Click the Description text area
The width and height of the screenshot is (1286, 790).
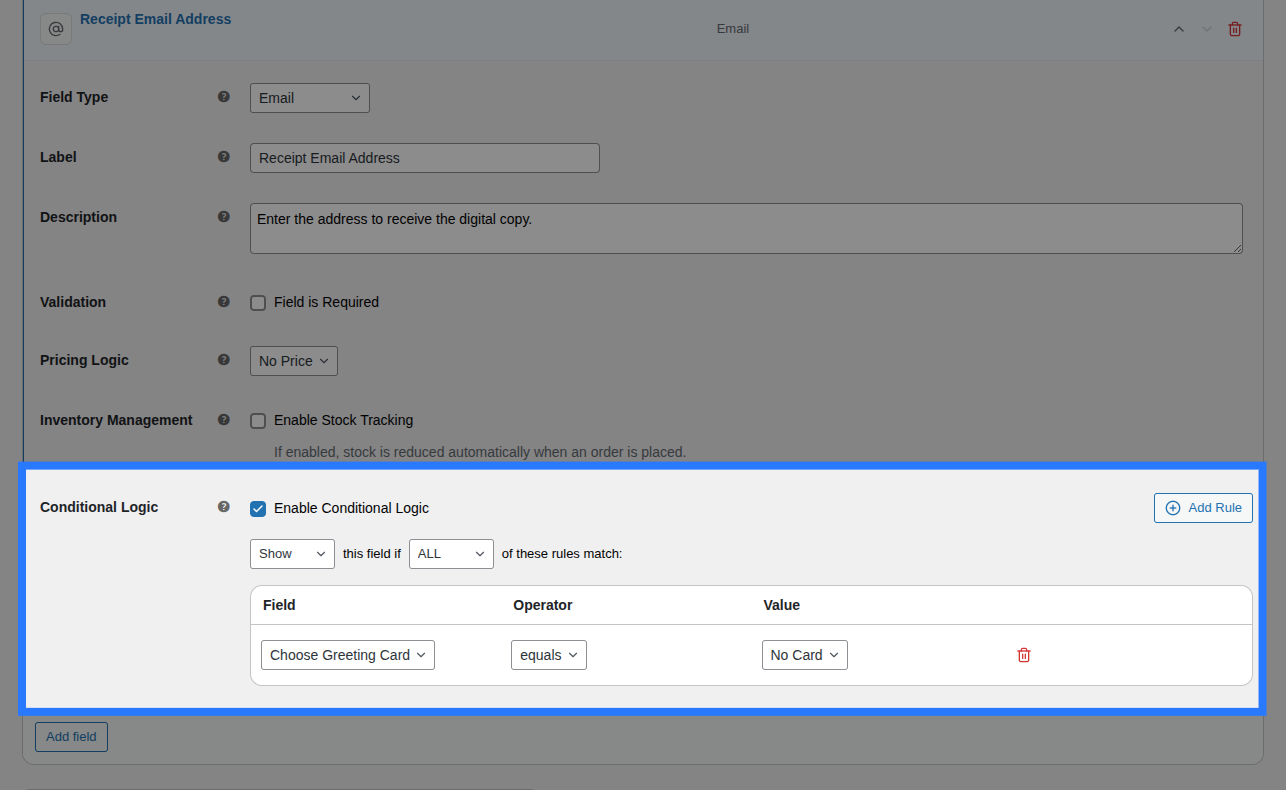pyautogui.click(x=746, y=229)
